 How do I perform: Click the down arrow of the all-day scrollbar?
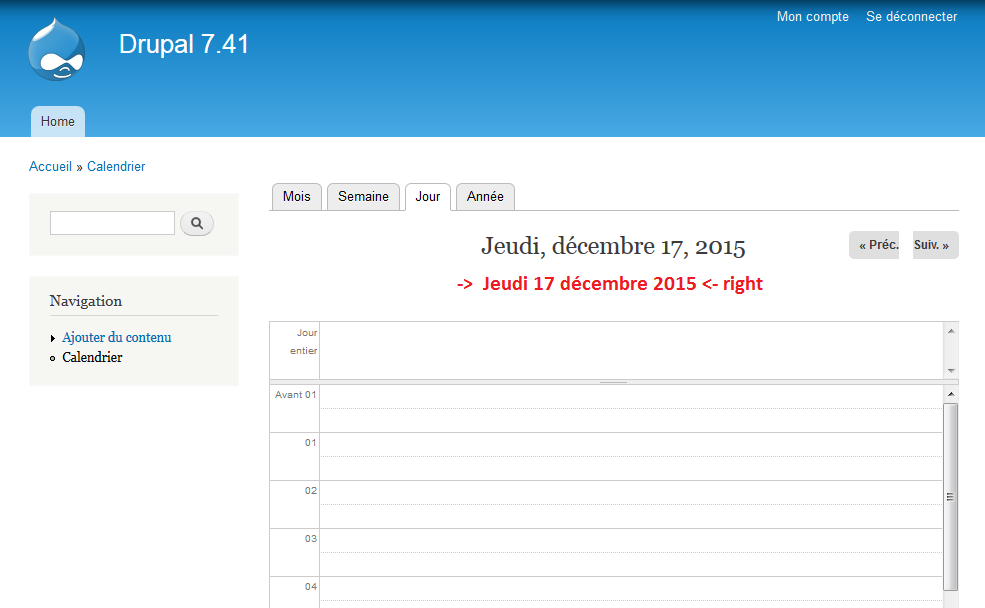click(x=951, y=371)
